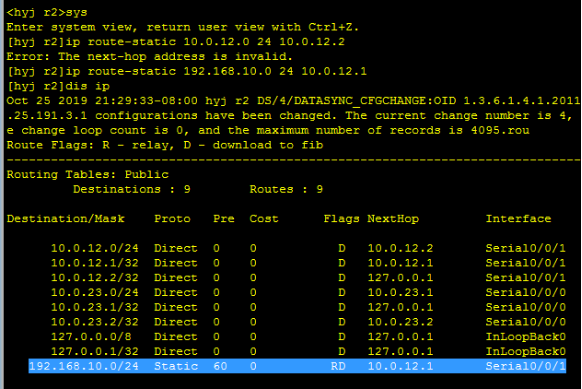Click highlighted destination '192.168.10.0/24'

[x=84, y=366]
